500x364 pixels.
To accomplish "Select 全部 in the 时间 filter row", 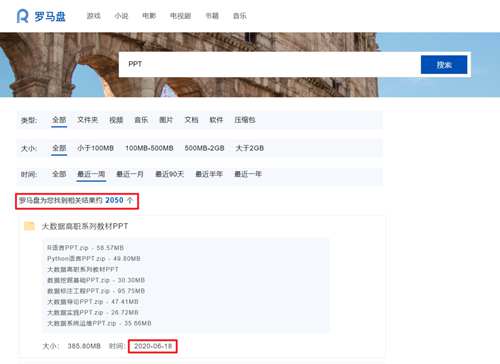I will pyautogui.click(x=59, y=174).
